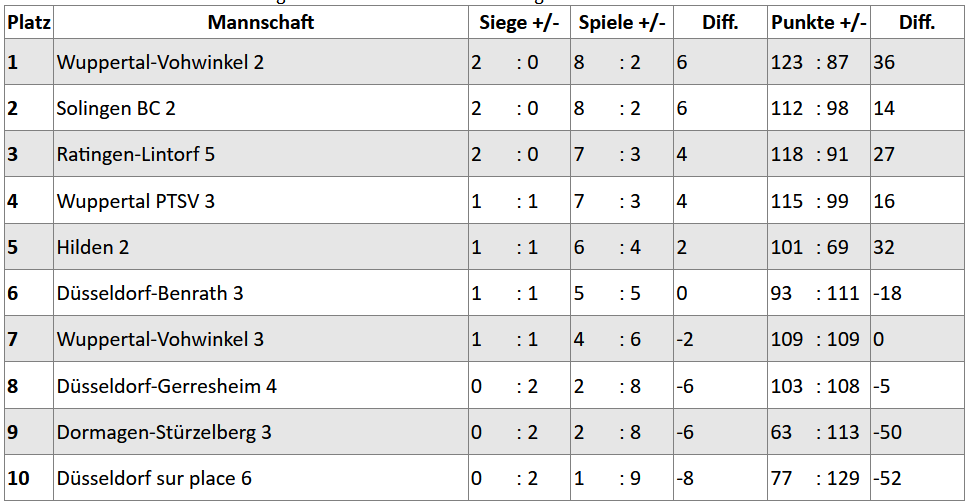The width and height of the screenshot is (967, 502).
Task: Click the Dormagen-Stürzelberg 3 team name
Action: [164, 432]
